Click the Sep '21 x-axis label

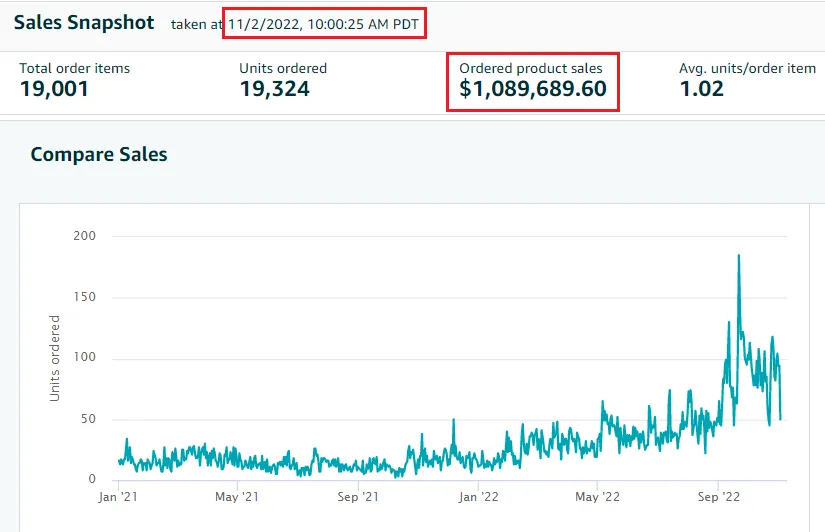pos(358,497)
